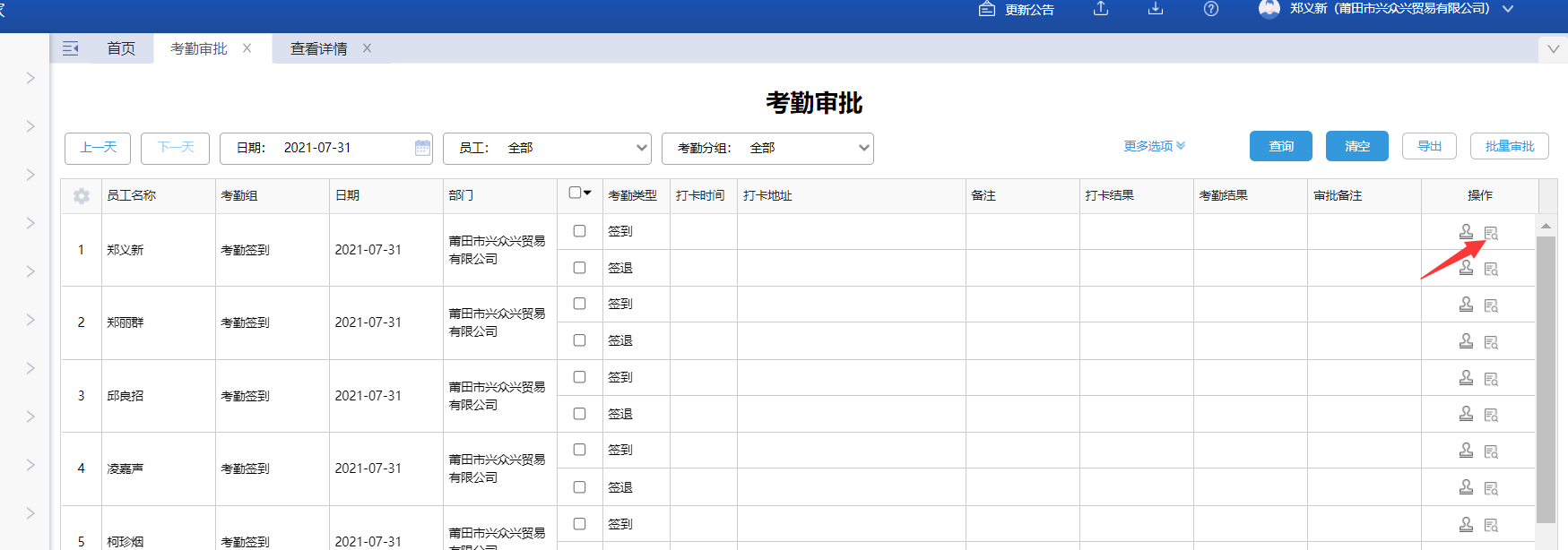Click the 查询 search button
The height and width of the screenshot is (550, 1568).
pos(1281,146)
